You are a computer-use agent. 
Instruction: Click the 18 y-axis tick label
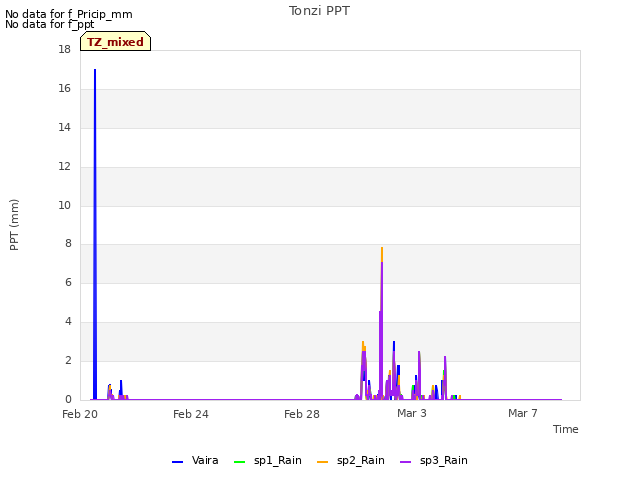64,49
